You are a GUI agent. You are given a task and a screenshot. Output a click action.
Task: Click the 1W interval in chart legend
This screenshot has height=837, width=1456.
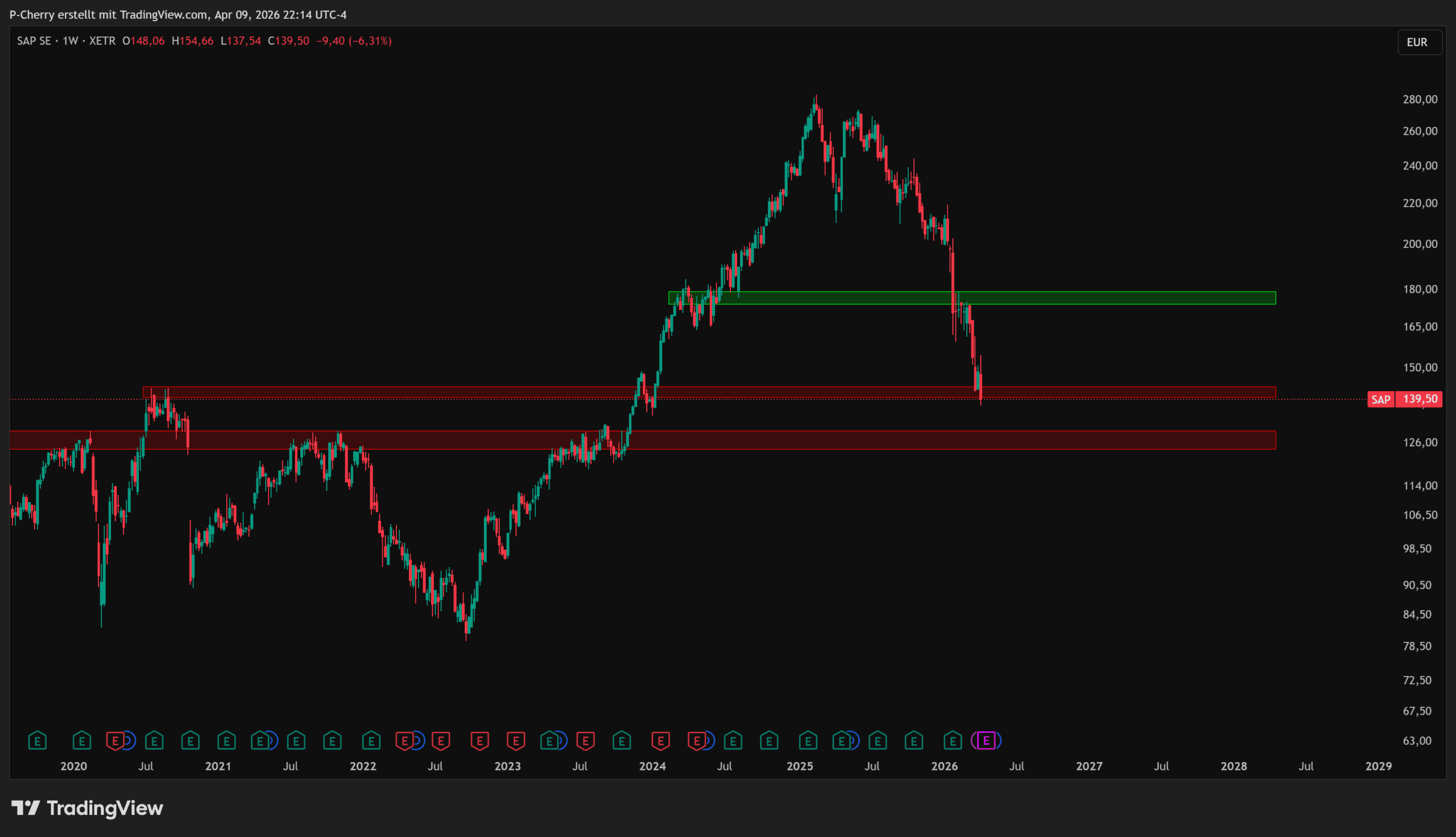coord(70,41)
